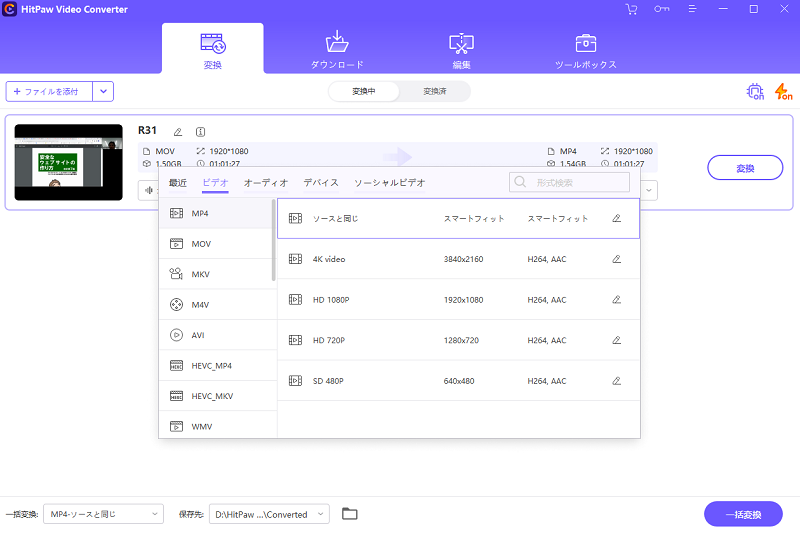The width and height of the screenshot is (800, 540).
Task: Select the Video (ビデオ) format tab
Action: click(215, 183)
